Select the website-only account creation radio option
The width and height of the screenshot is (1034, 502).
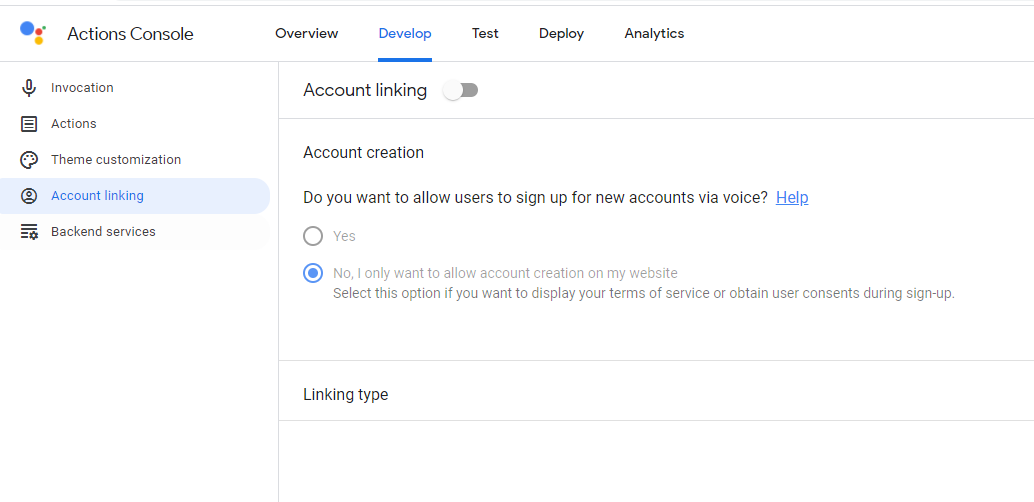(313, 273)
